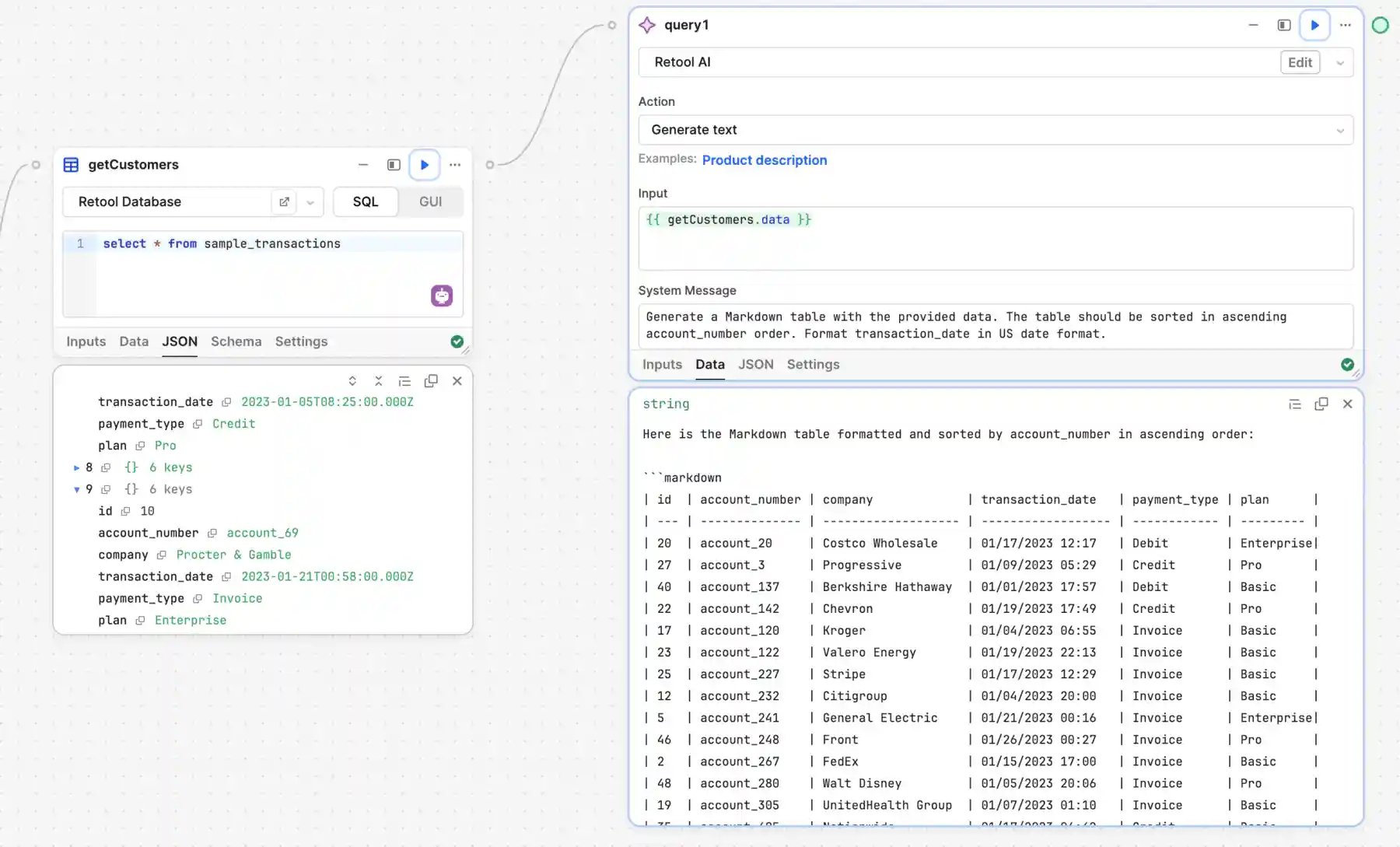Collapse all JSON nodes in getCustomers output
This screenshot has width=1400, height=847.
point(378,381)
